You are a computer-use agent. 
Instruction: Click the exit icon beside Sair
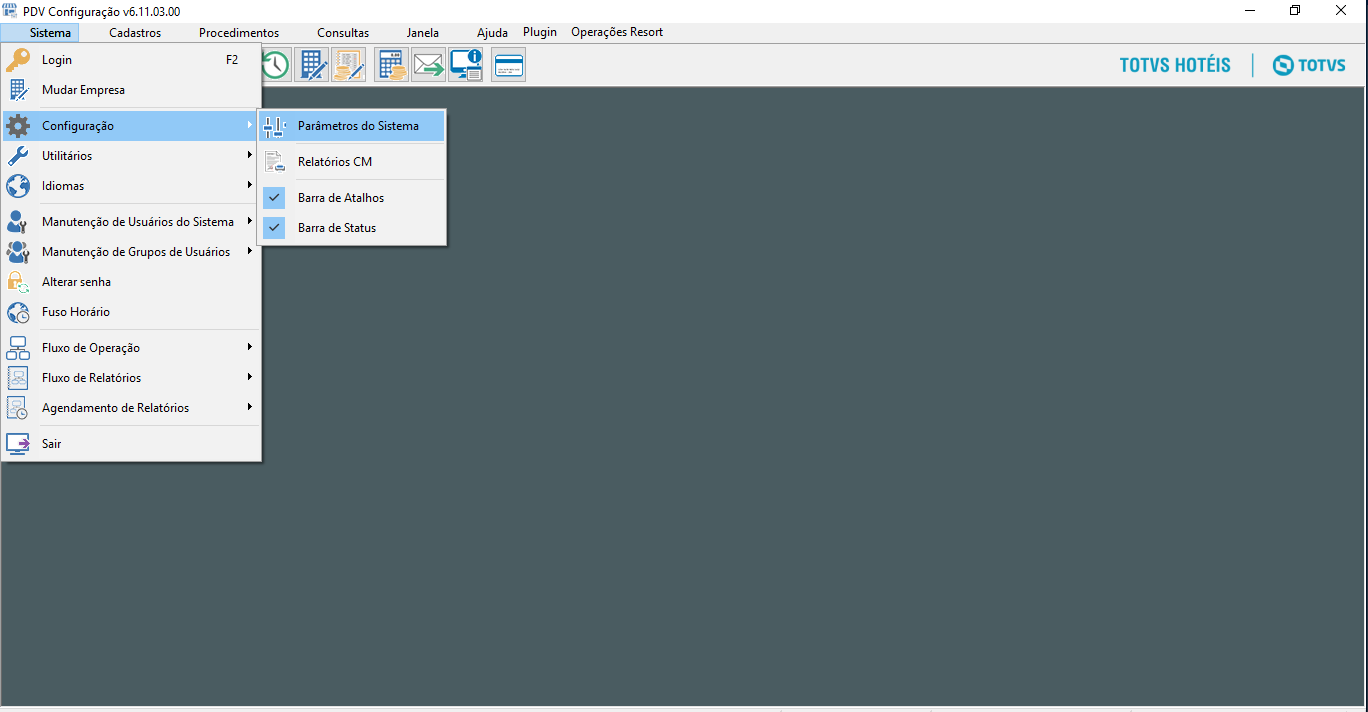click(18, 444)
